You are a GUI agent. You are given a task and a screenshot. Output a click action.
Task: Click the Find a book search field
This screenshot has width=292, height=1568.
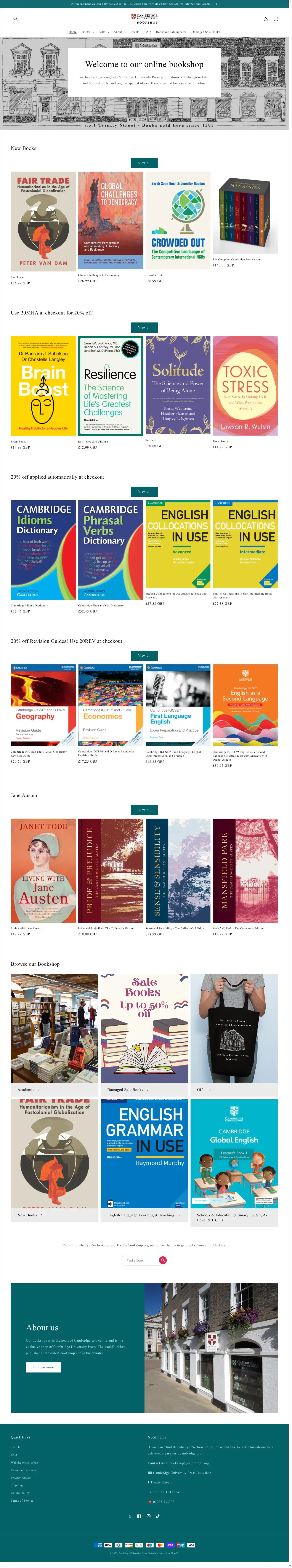[141, 1260]
